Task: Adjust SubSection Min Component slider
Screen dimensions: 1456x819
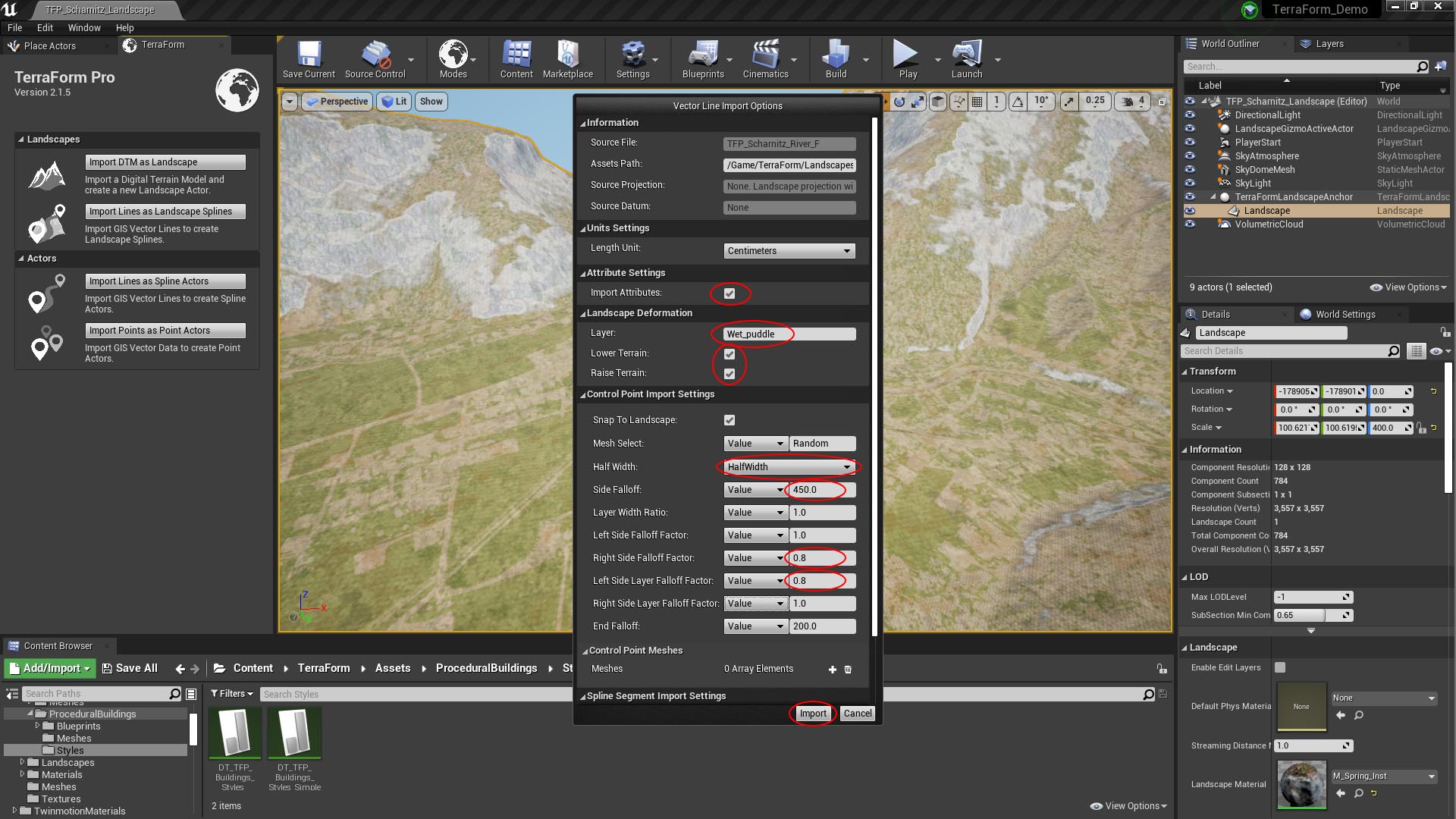Action: click(x=1313, y=616)
